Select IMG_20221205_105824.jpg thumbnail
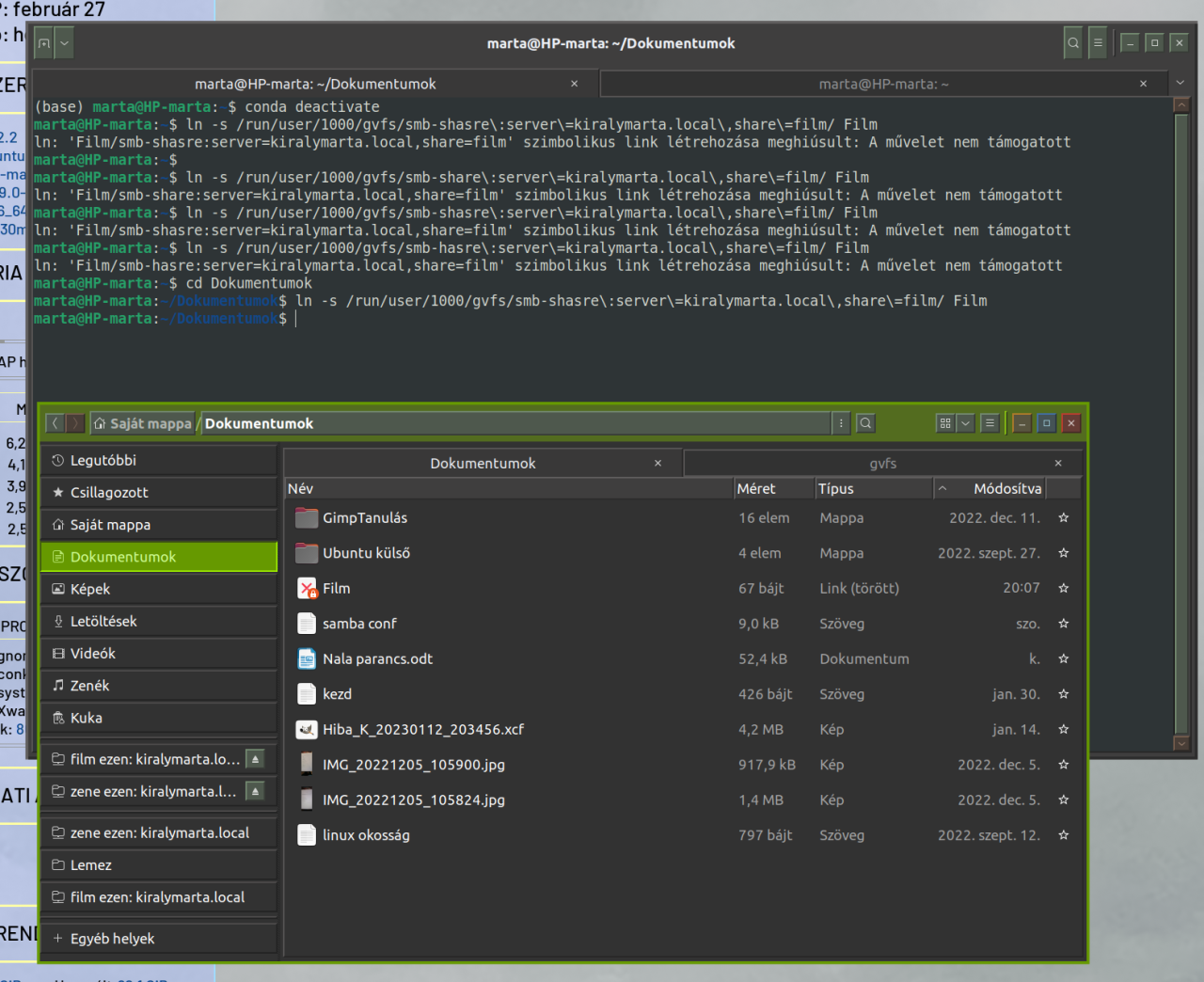 (307, 800)
